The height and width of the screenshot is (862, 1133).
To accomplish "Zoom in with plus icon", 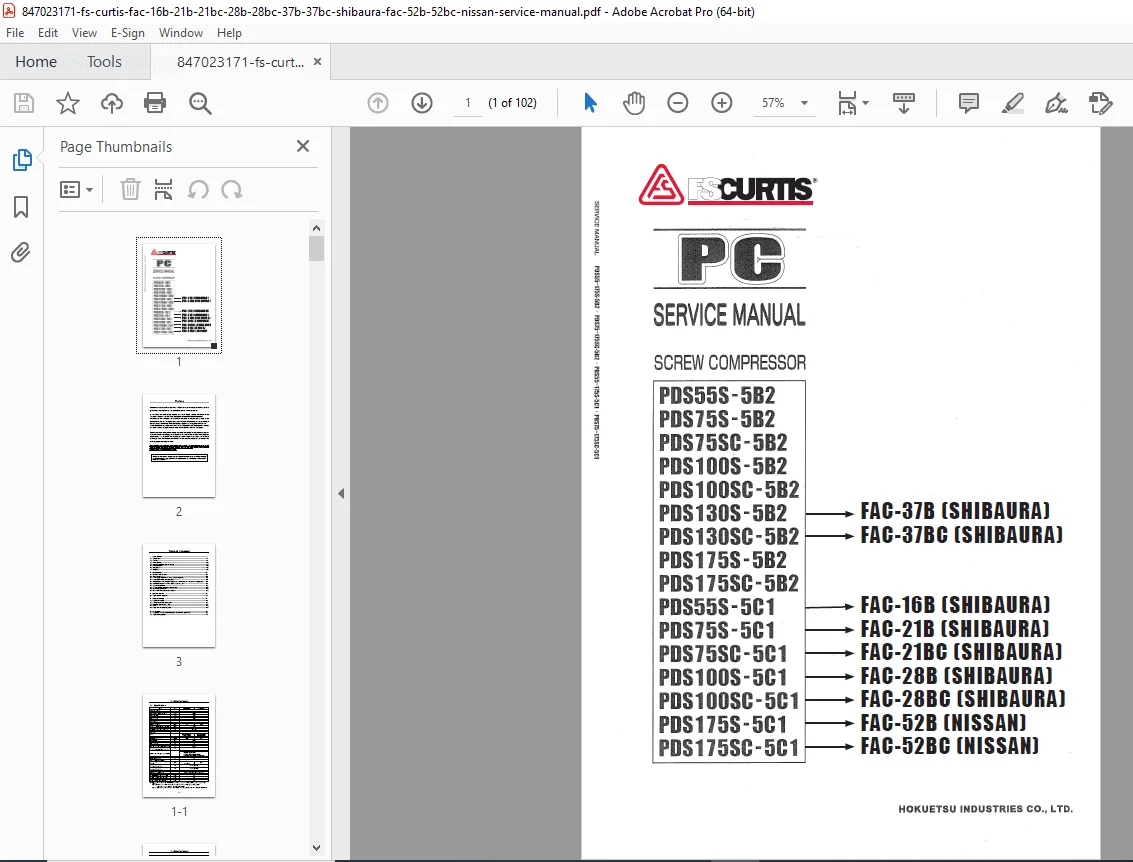I will 722,103.
